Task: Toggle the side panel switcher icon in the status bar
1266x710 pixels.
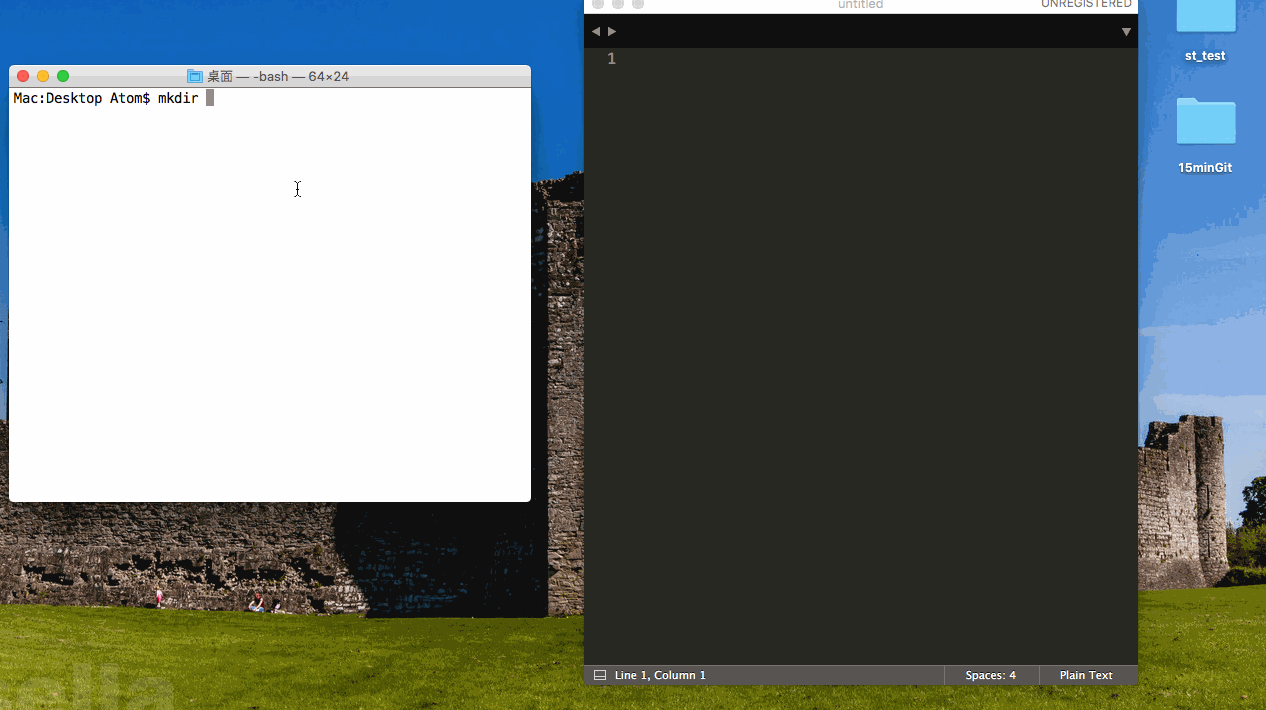Action: click(600, 675)
